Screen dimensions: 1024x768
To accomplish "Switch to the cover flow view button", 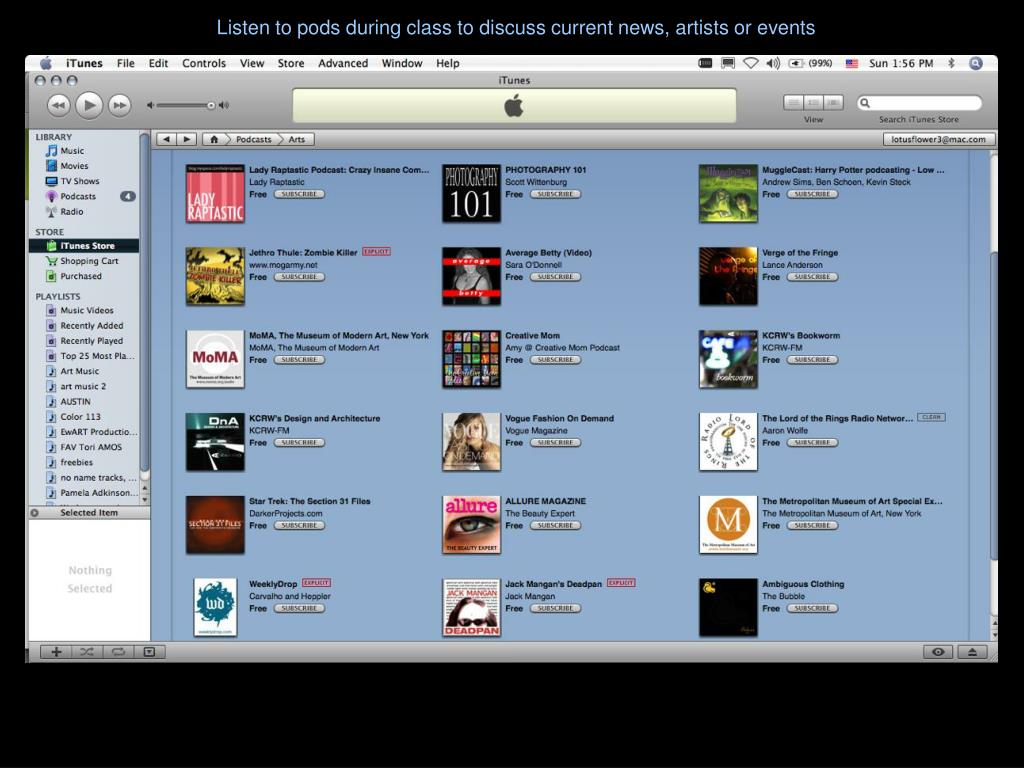I will (833, 103).
